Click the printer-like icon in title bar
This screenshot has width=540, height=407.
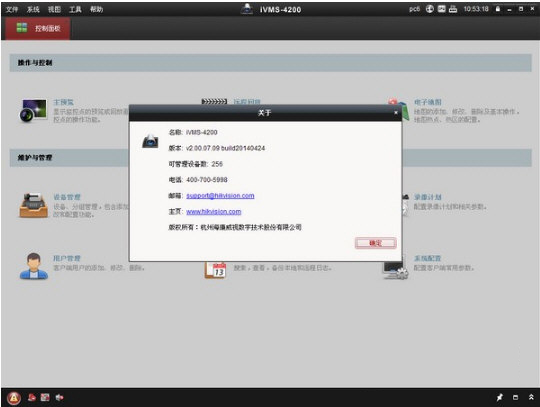[x=453, y=9]
